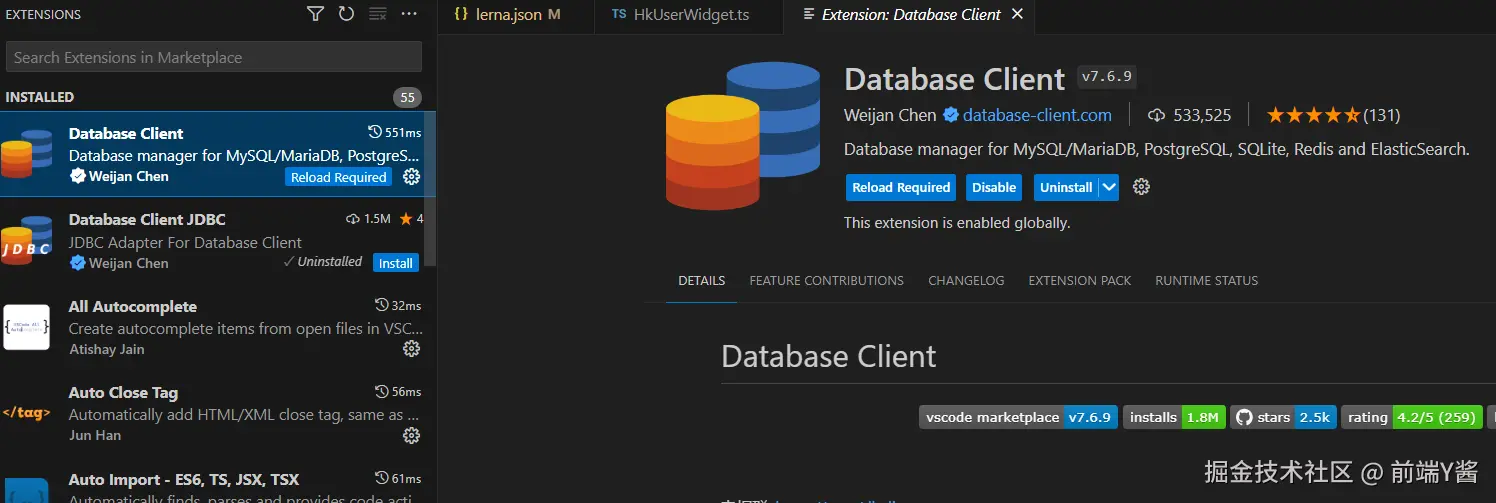
Task: Open manage gear for All Autocomplete
Action: 411,349
